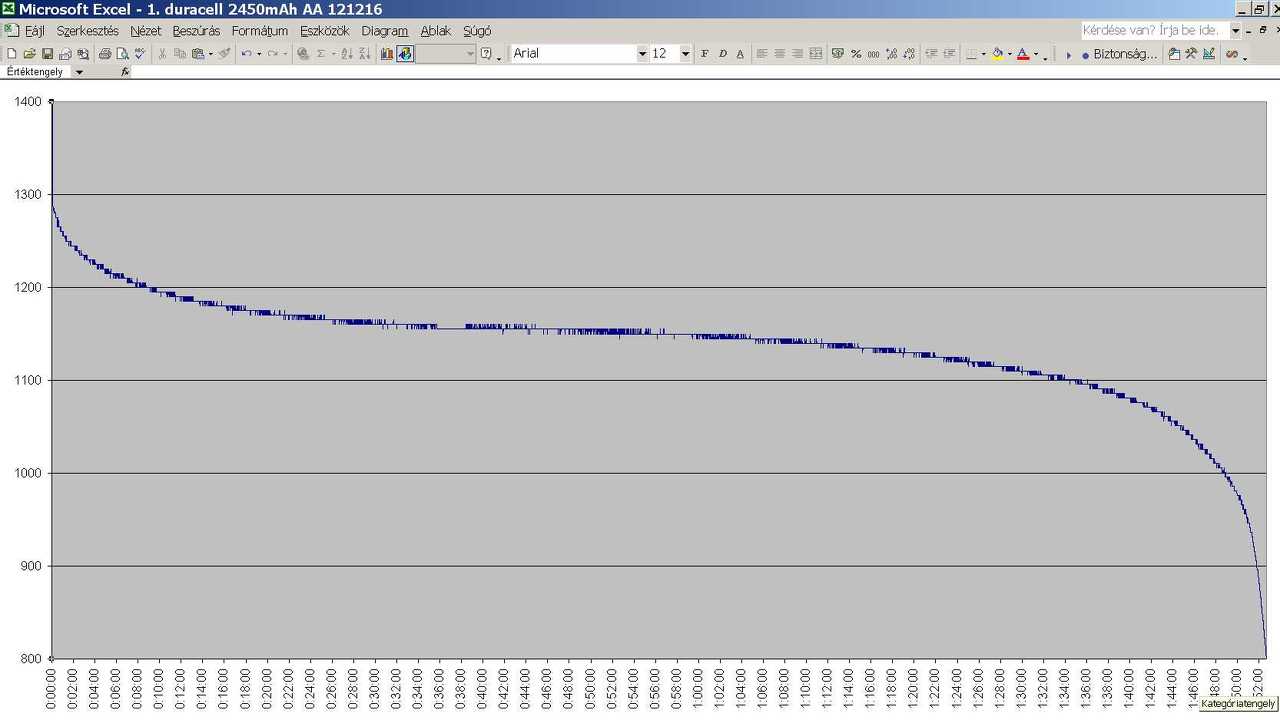Open the undo history dropdown arrow
Image resolution: width=1280 pixels, height=720 pixels.
coord(258,54)
